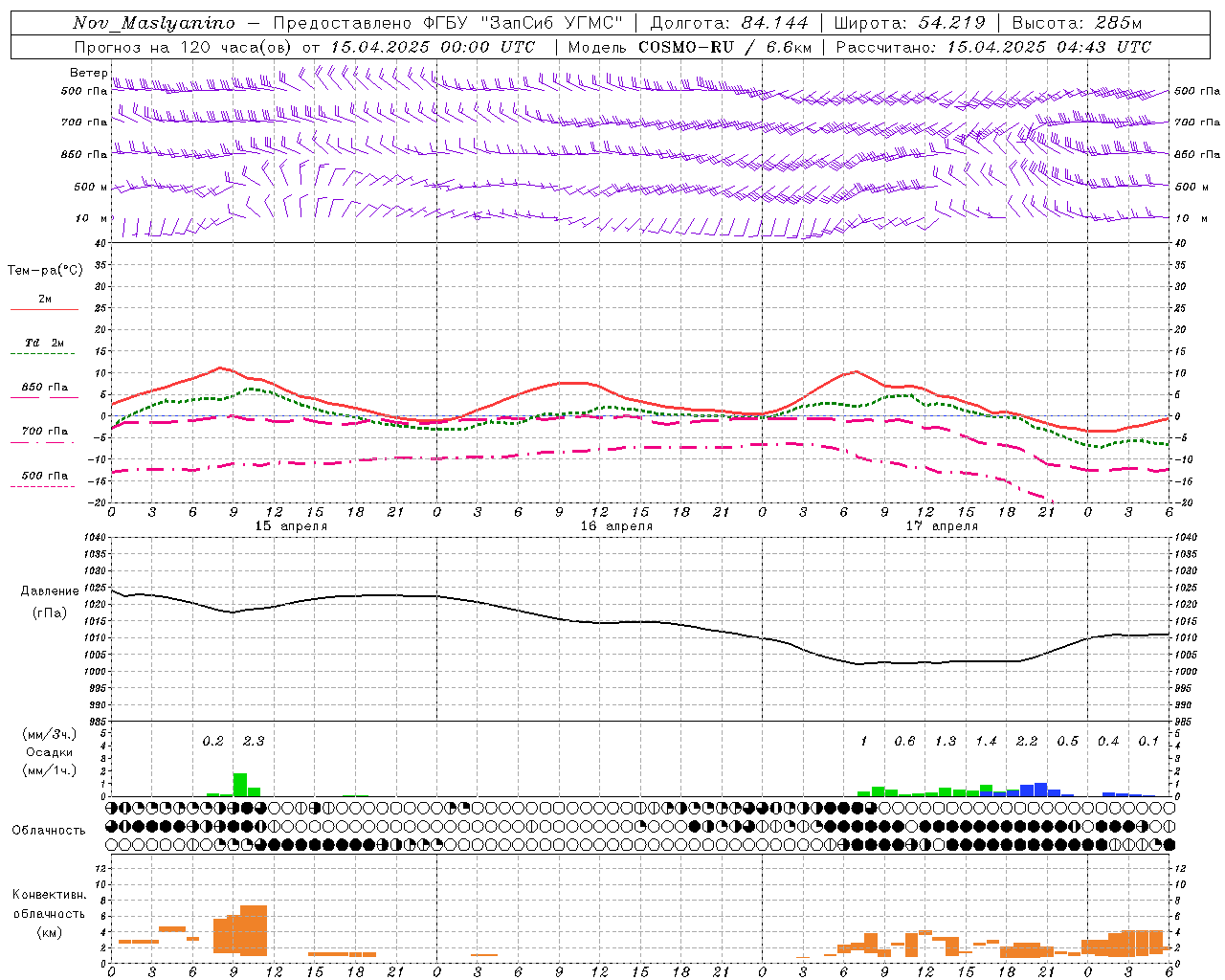Click the tallest orange convective cloud block on 15 April
Image resolution: width=1225 pixels, height=980 pixels.
tap(254, 930)
